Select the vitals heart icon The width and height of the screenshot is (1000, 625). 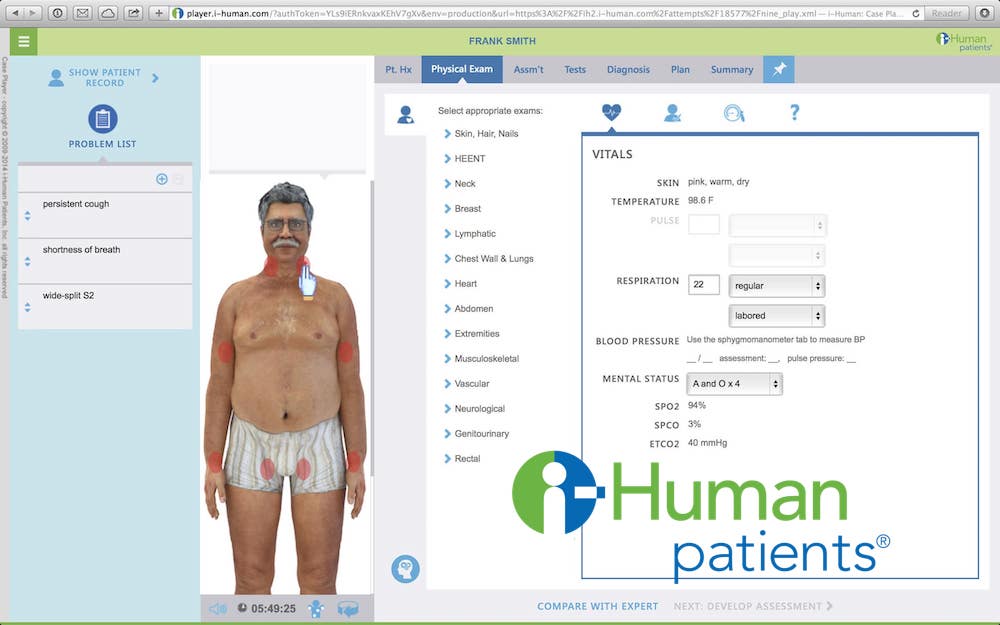tap(611, 112)
